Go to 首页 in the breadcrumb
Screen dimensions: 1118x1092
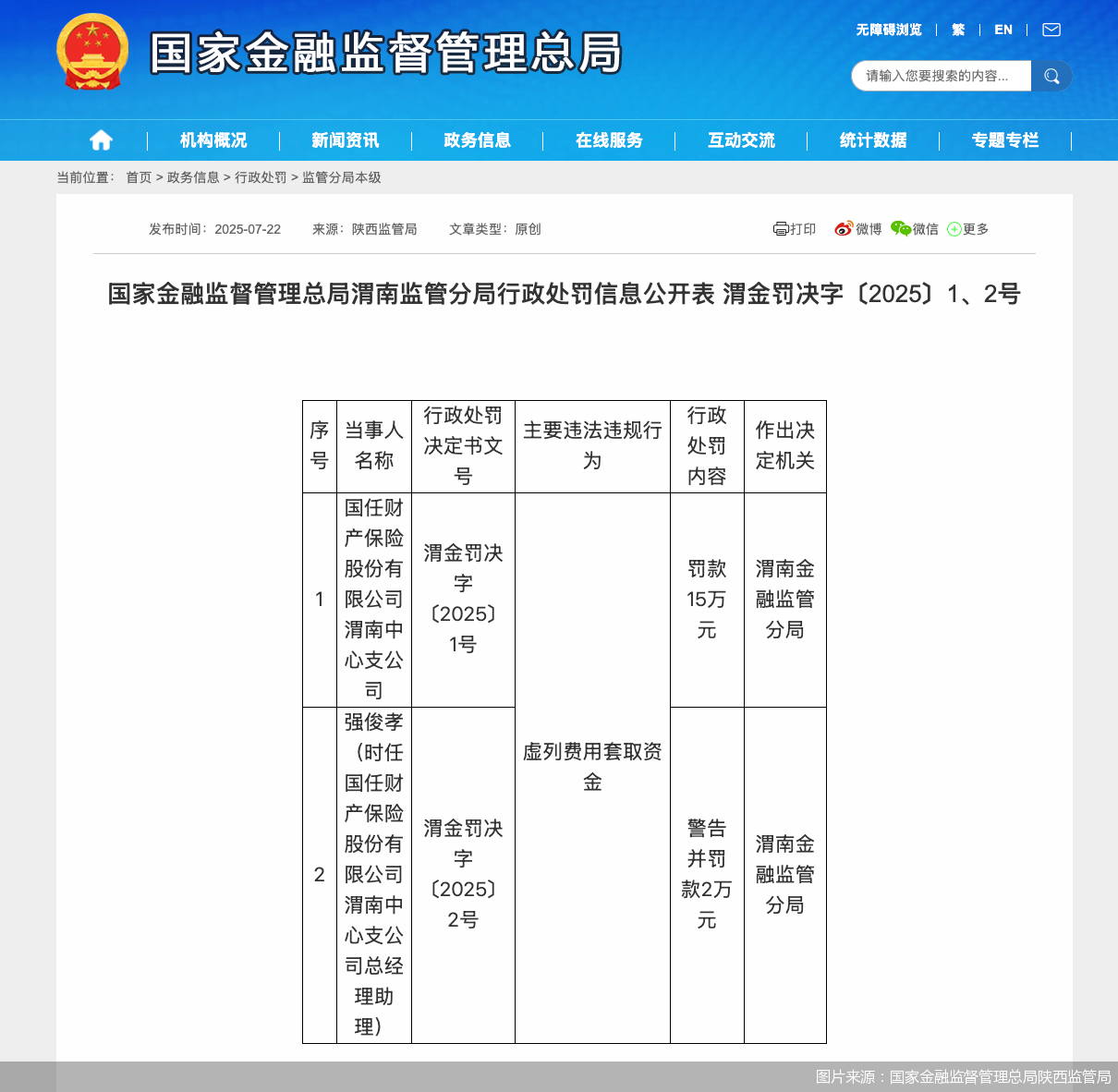(x=139, y=177)
